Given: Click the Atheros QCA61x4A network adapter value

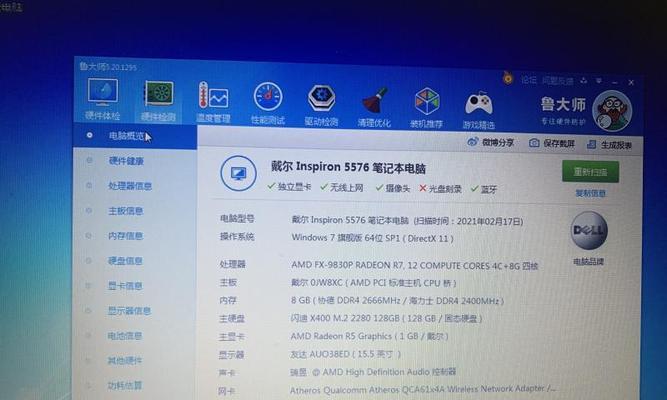Looking at the screenshot, I should [422, 389].
